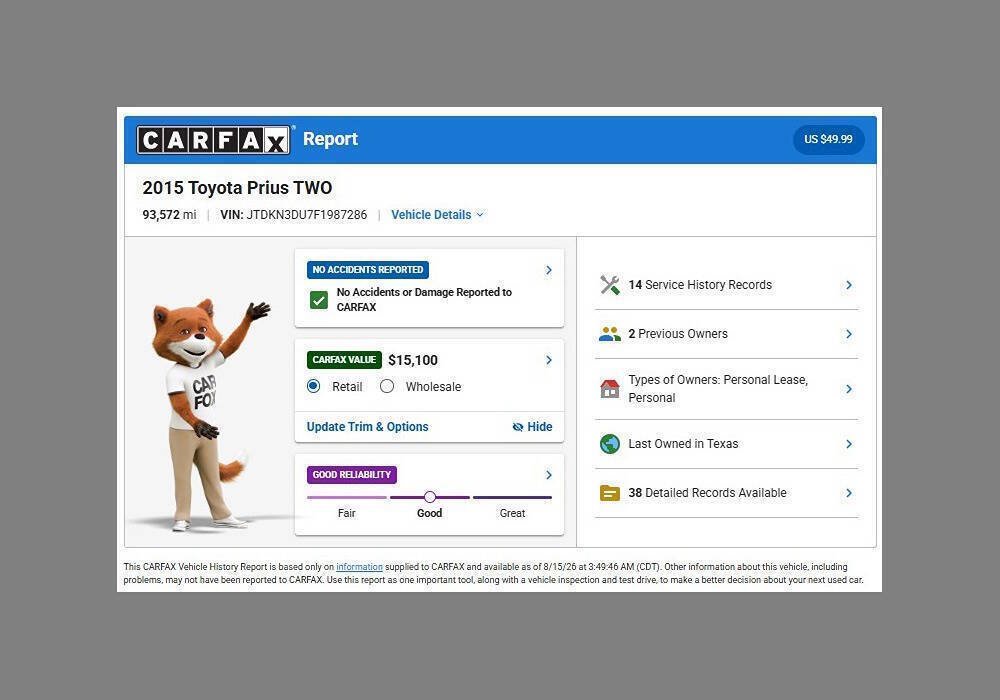Click the reliability slider handle
The width and height of the screenshot is (1000, 700).
(x=430, y=497)
